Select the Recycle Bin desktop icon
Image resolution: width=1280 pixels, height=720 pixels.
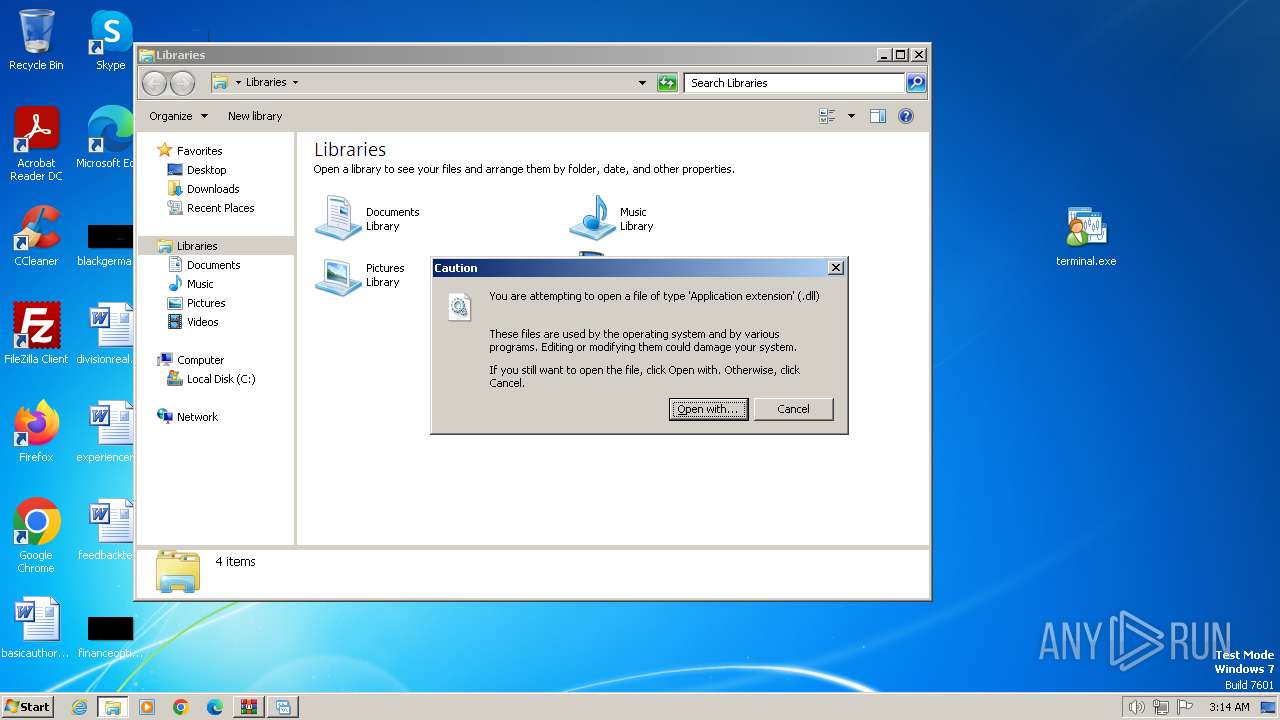click(x=36, y=40)
